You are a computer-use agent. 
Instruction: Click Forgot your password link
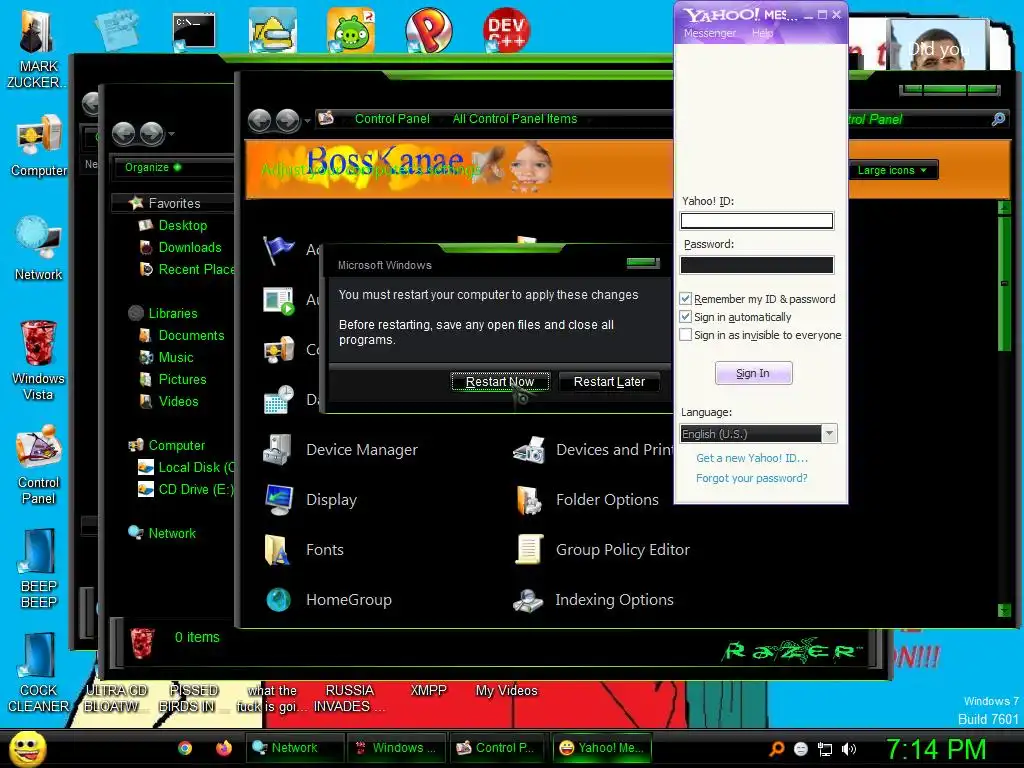[752, 478]
